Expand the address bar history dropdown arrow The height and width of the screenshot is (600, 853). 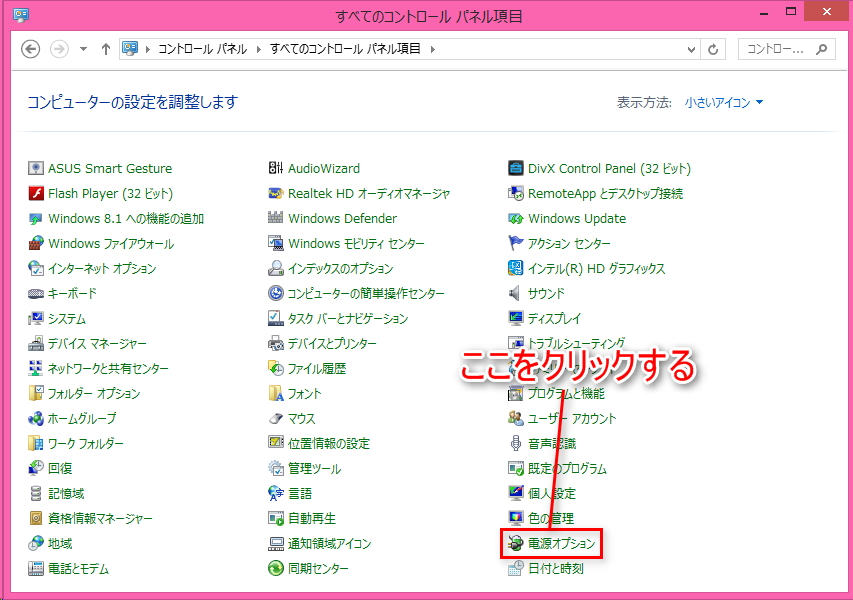point(691,50)
